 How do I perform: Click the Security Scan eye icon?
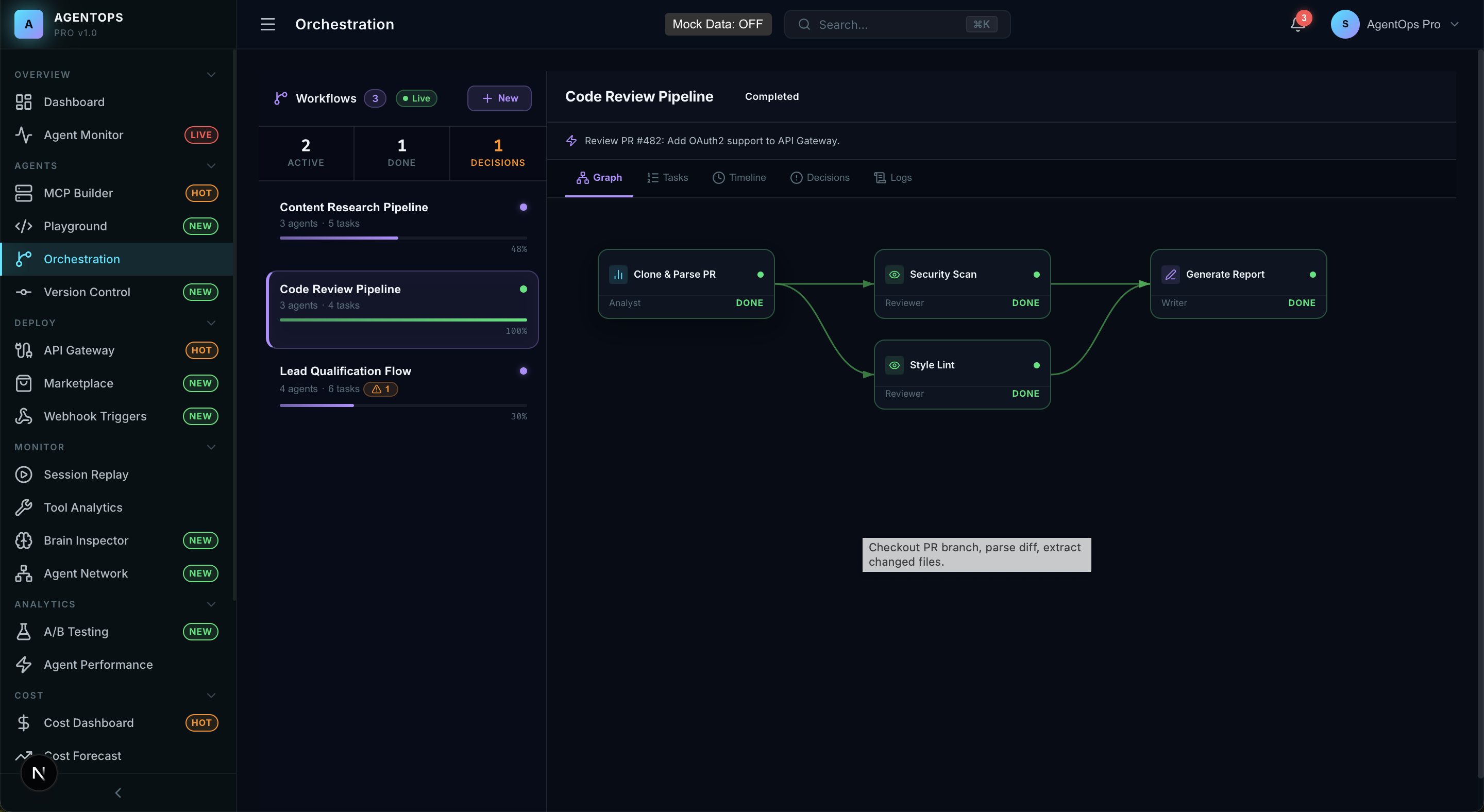[894, 275]
